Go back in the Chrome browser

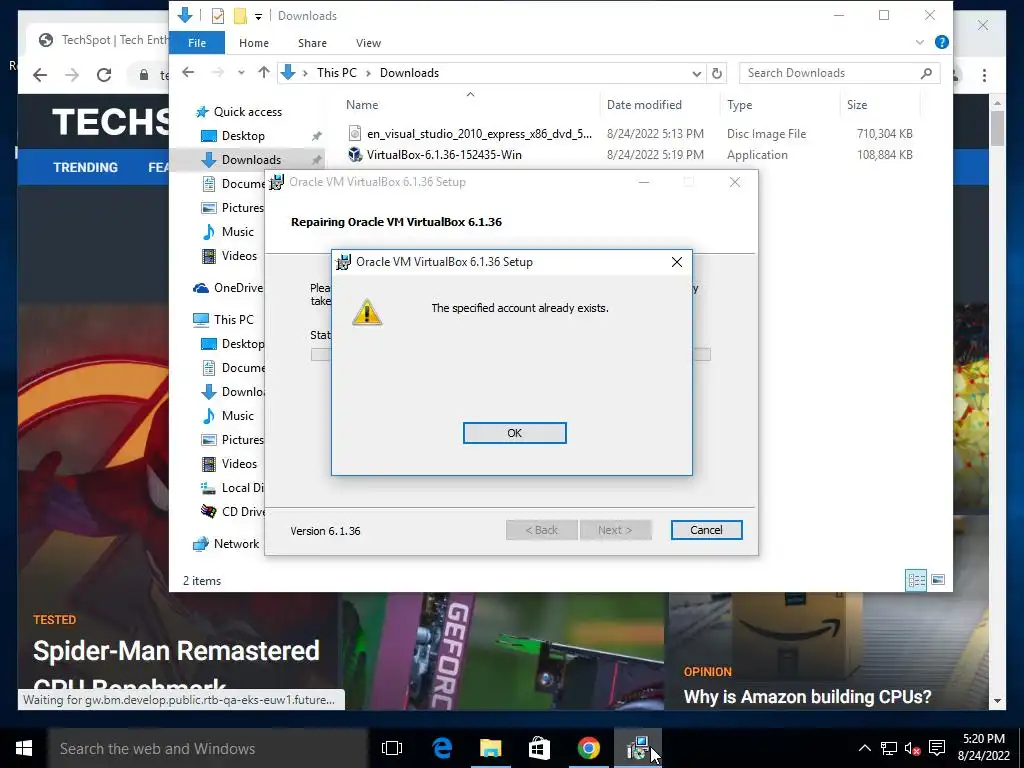40,75
